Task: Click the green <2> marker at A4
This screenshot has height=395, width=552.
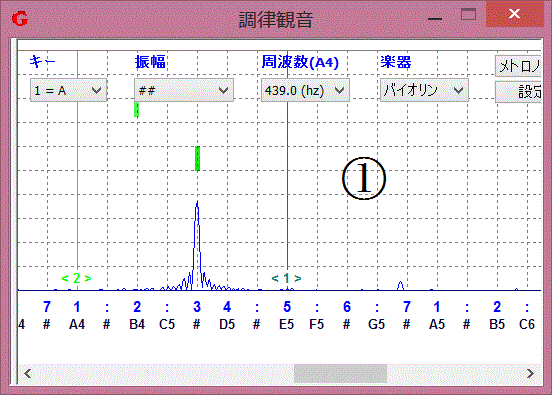Action: [76, 278]
